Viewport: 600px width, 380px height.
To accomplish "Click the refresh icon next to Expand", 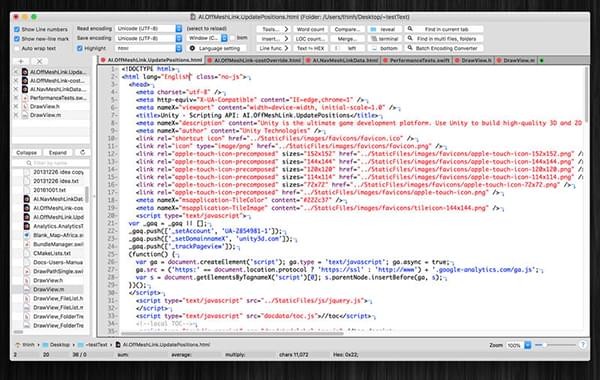I will pos(82,152).
